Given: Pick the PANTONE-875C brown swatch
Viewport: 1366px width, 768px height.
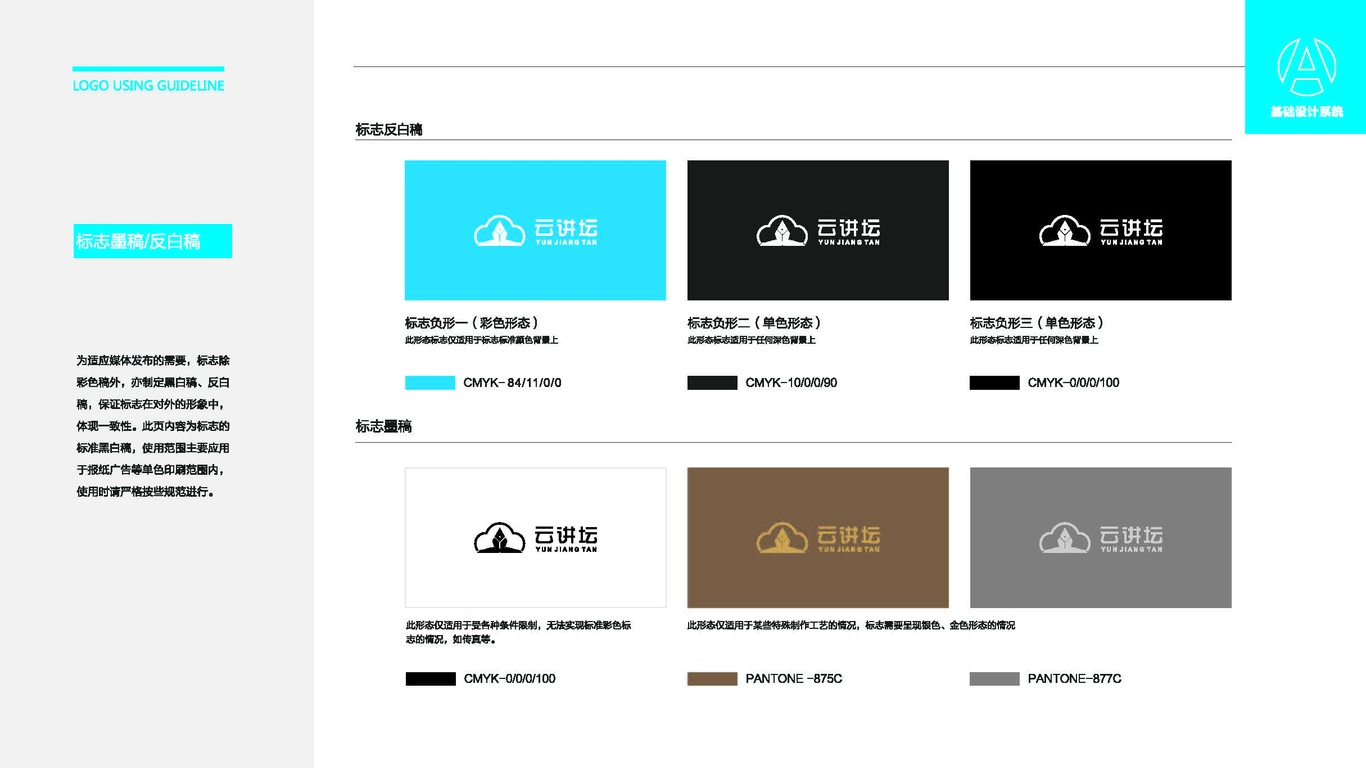Looking at the screenshot, I should [x=712, y=679].
